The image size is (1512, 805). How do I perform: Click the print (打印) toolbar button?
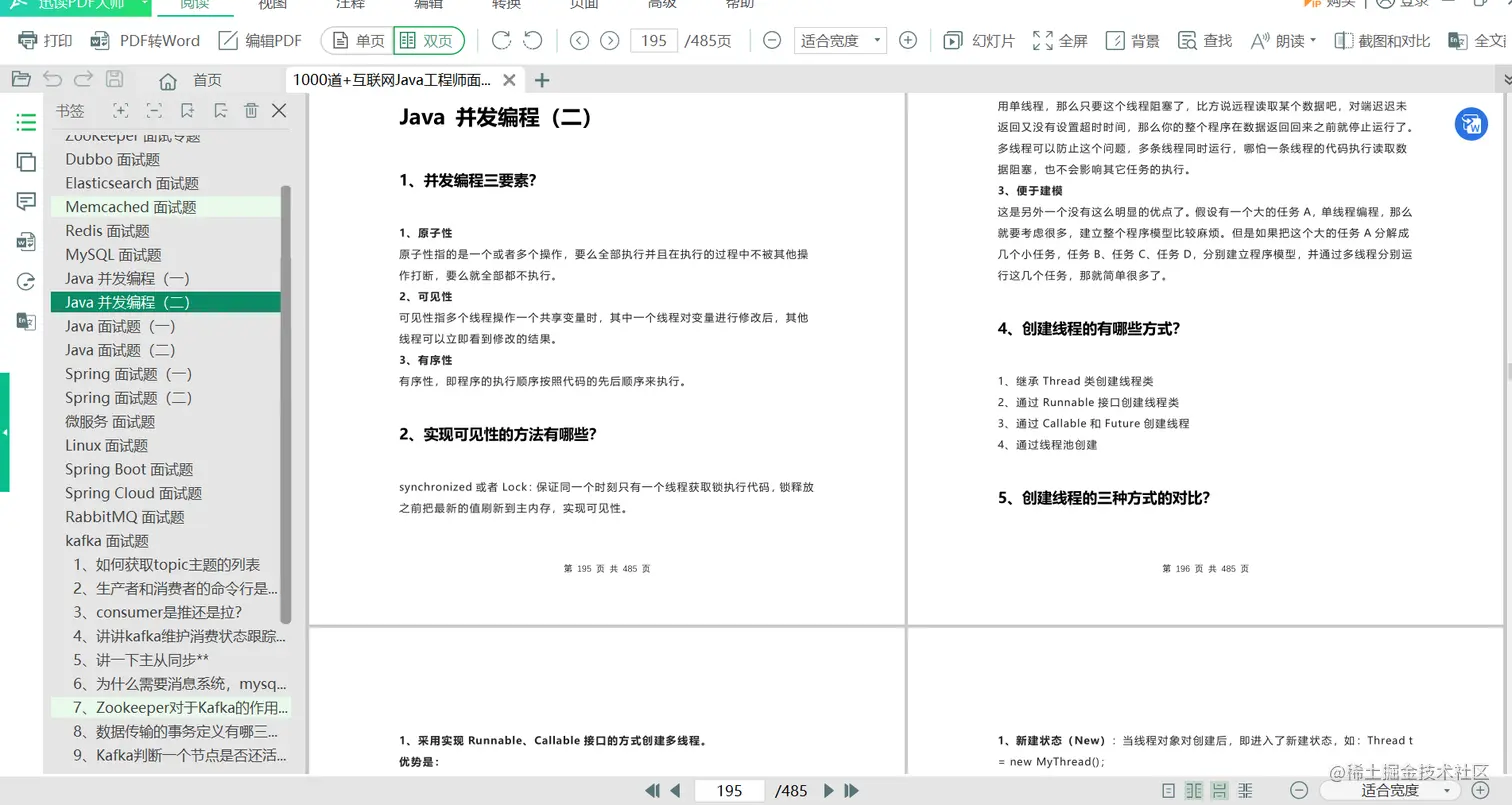tap(46, 41)
